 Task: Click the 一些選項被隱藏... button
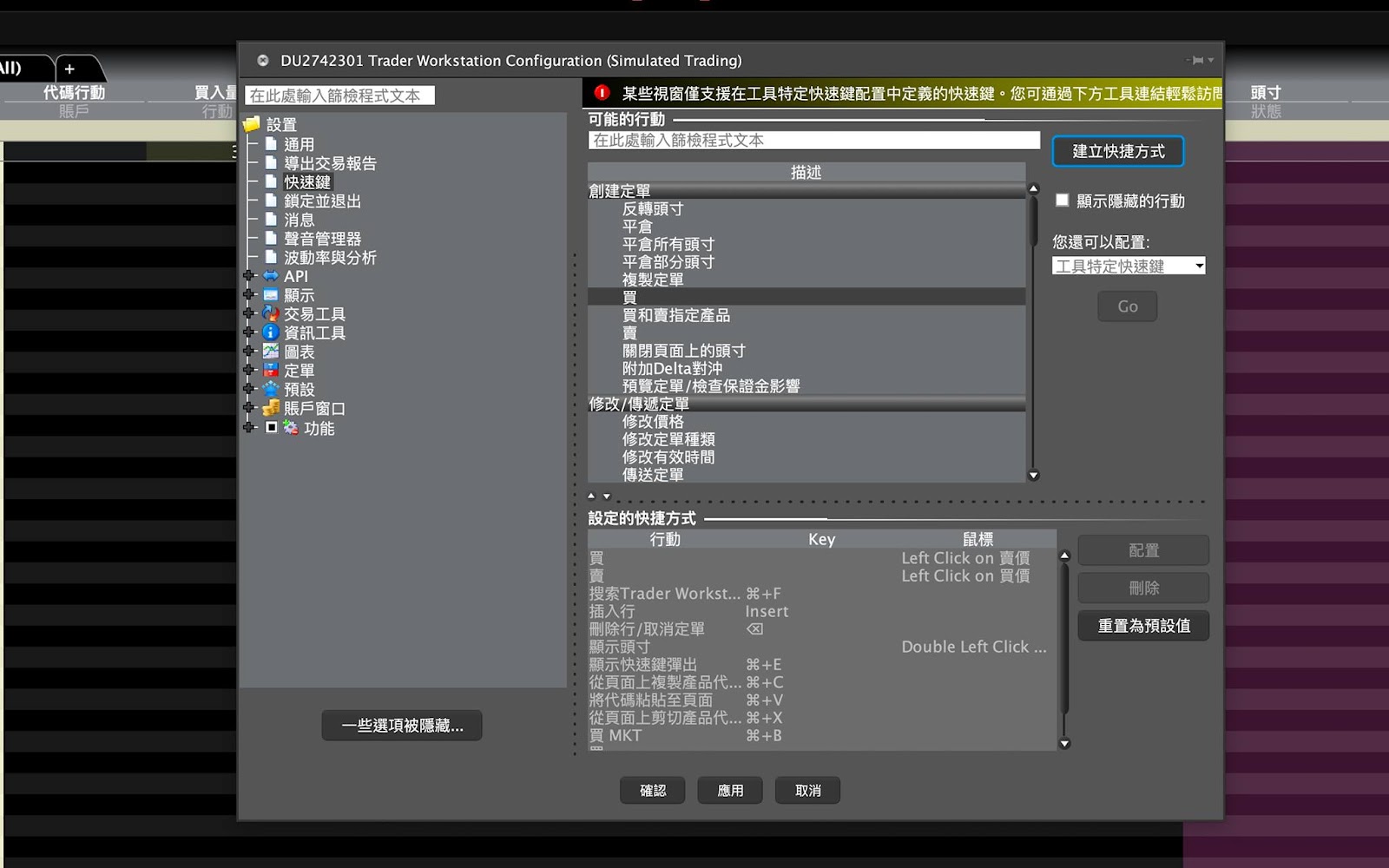[x=402, y=725]
